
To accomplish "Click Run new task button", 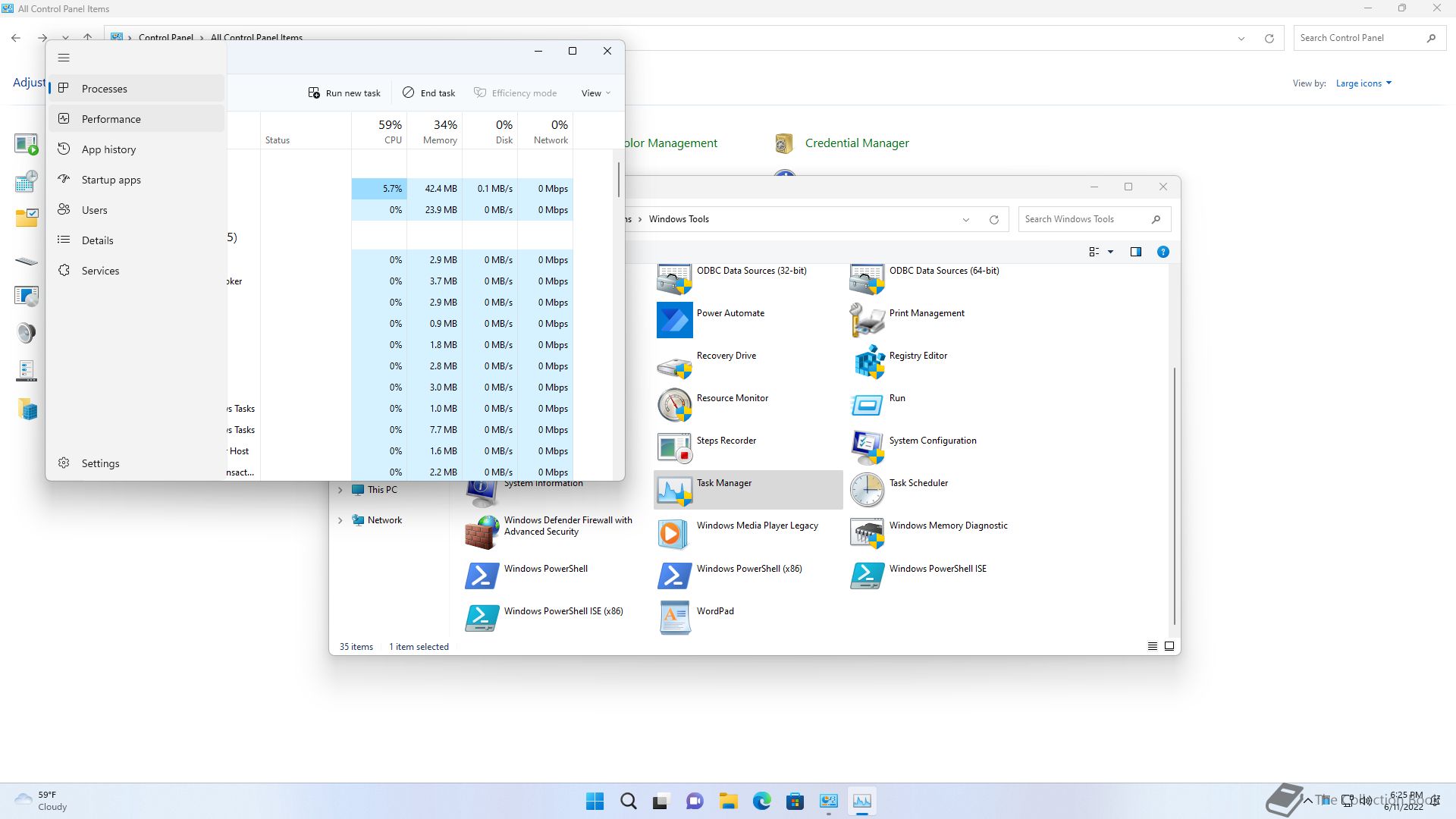I will click(344, 93).
